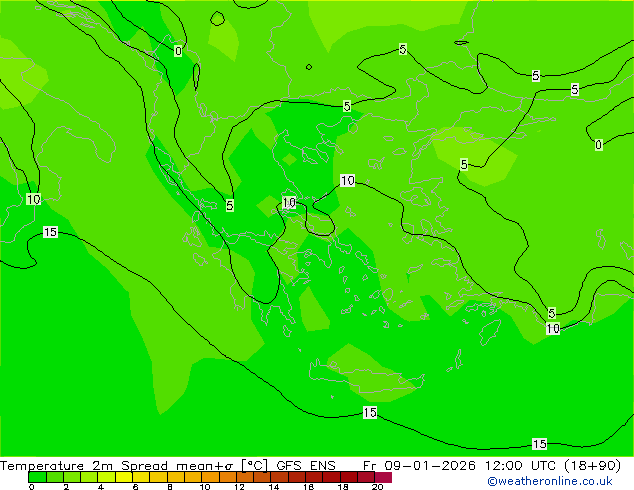The height and width of the screenshot is (490, 634).
Task: Click the 10 contour label directly below a 5 label, lower right
Action: point(553,328)
